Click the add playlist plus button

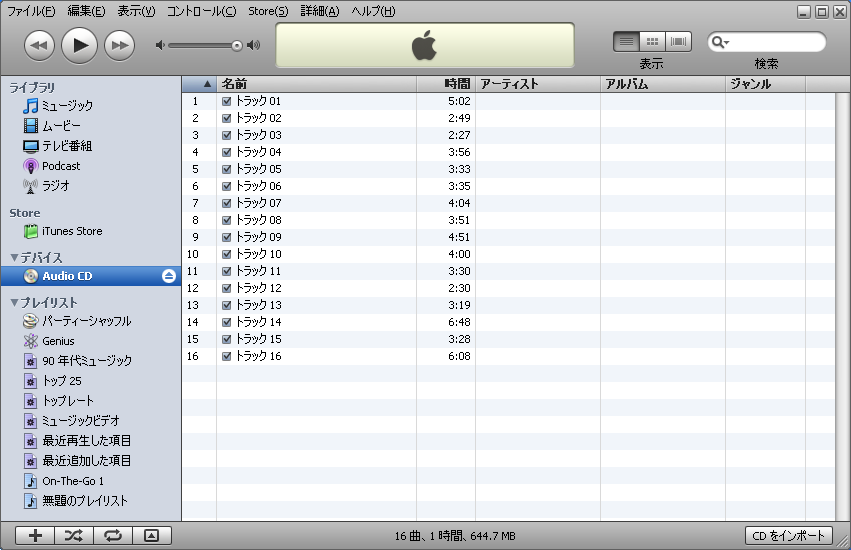[35, 536]
